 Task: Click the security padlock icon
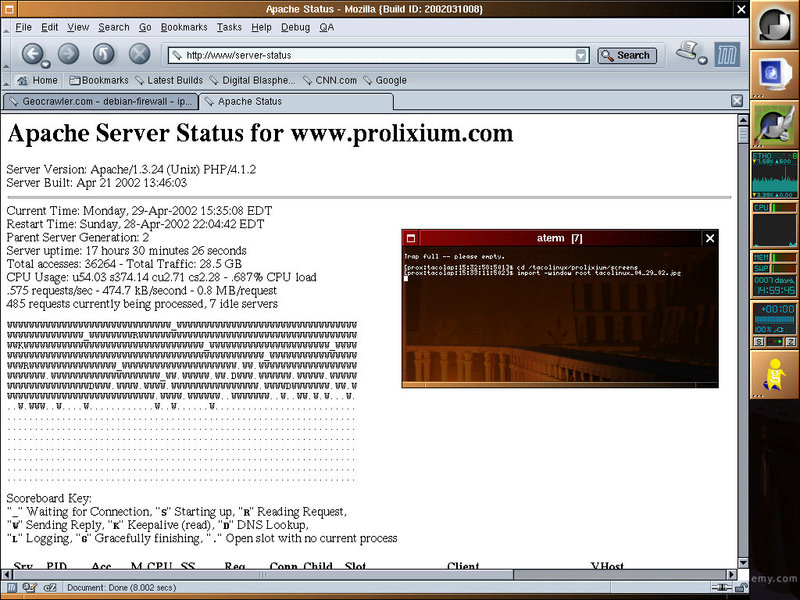tap(742, 588)
